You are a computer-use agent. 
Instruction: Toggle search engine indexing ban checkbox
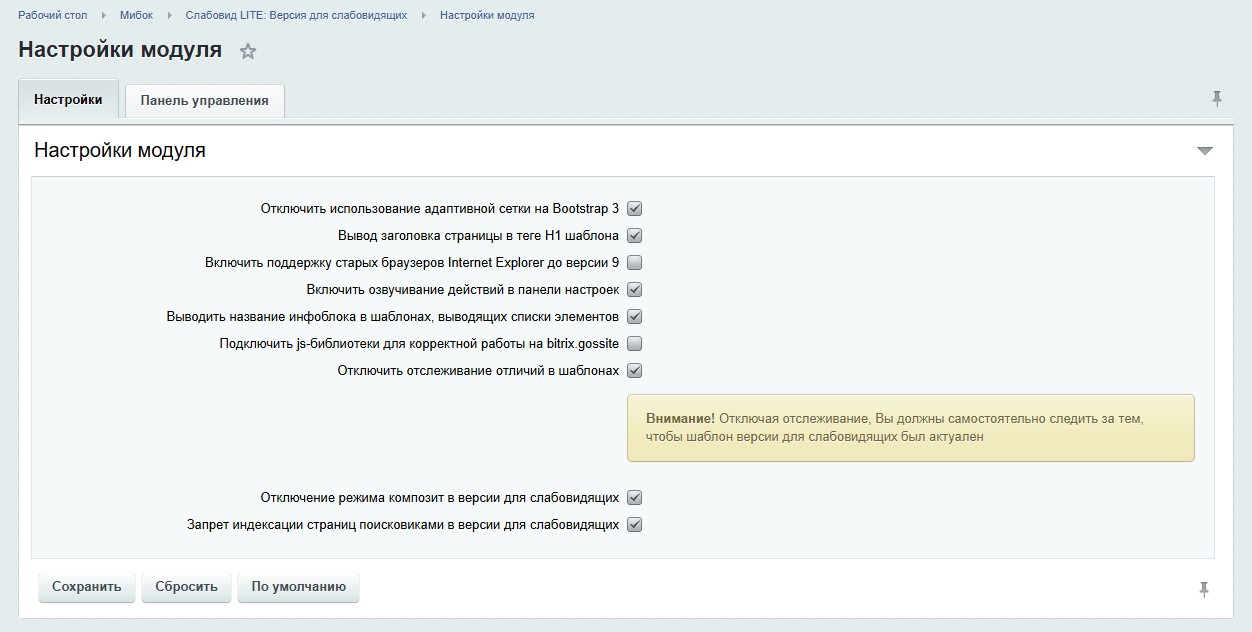point(634,525)
